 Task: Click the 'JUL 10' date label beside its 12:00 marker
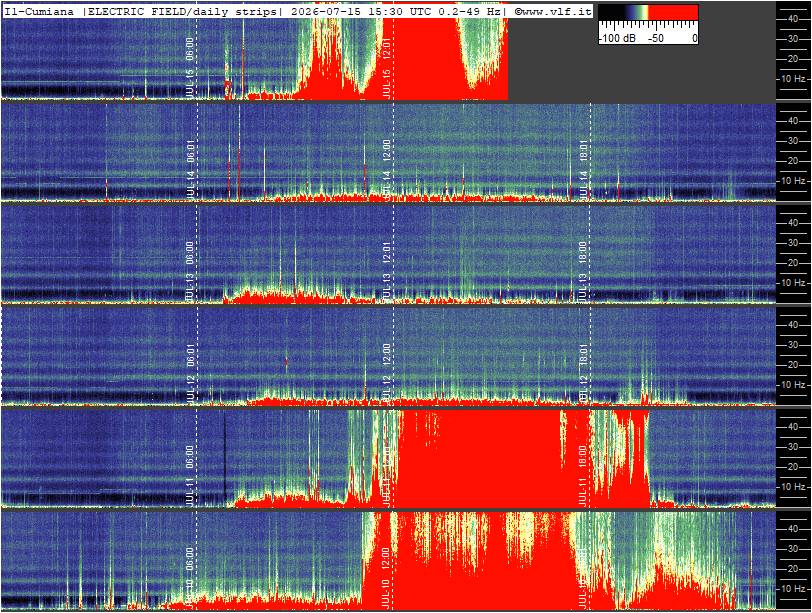coord(386,593)
